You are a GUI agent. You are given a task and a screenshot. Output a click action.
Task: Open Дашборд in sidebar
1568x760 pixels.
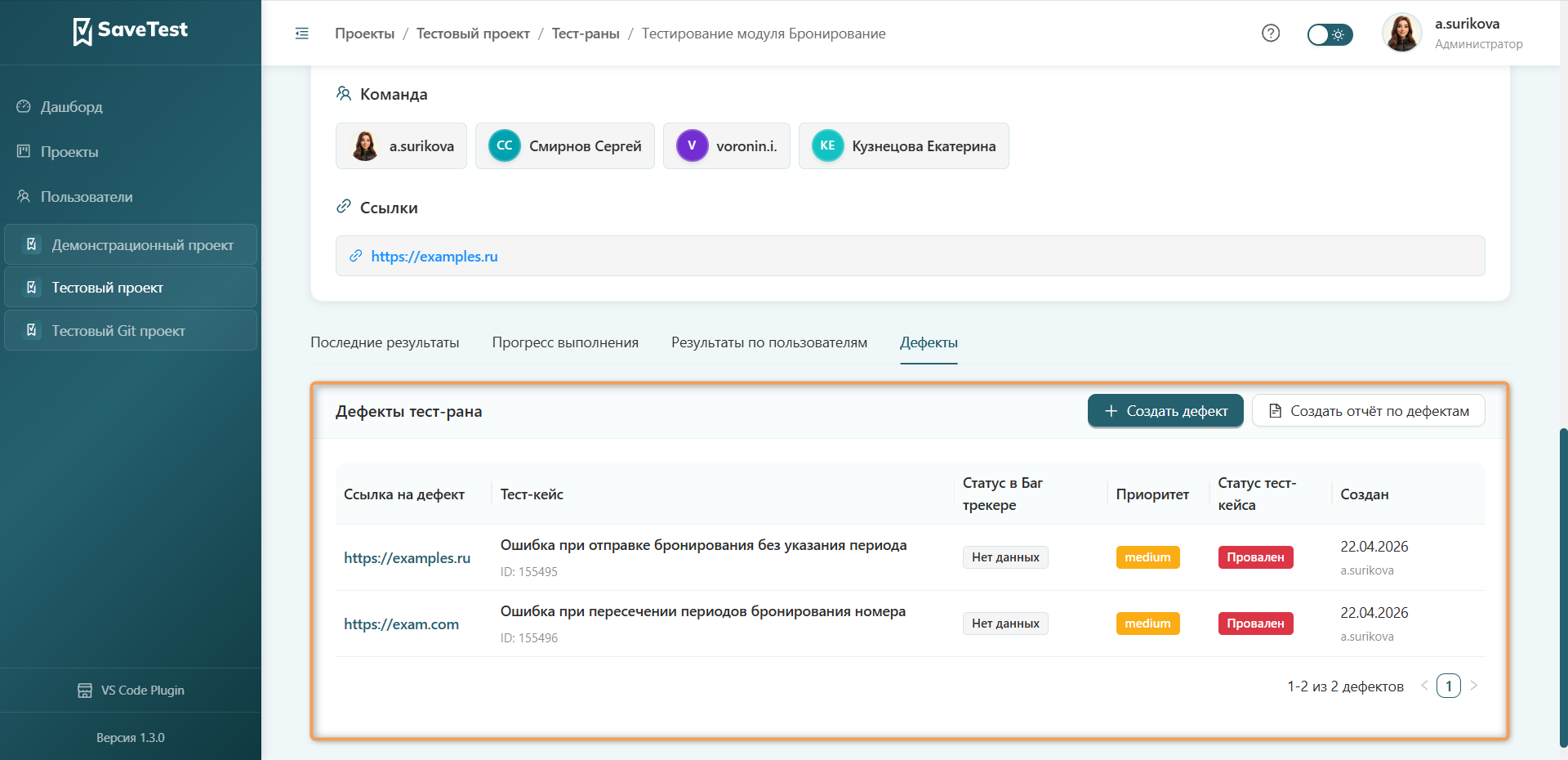(72, 106)
